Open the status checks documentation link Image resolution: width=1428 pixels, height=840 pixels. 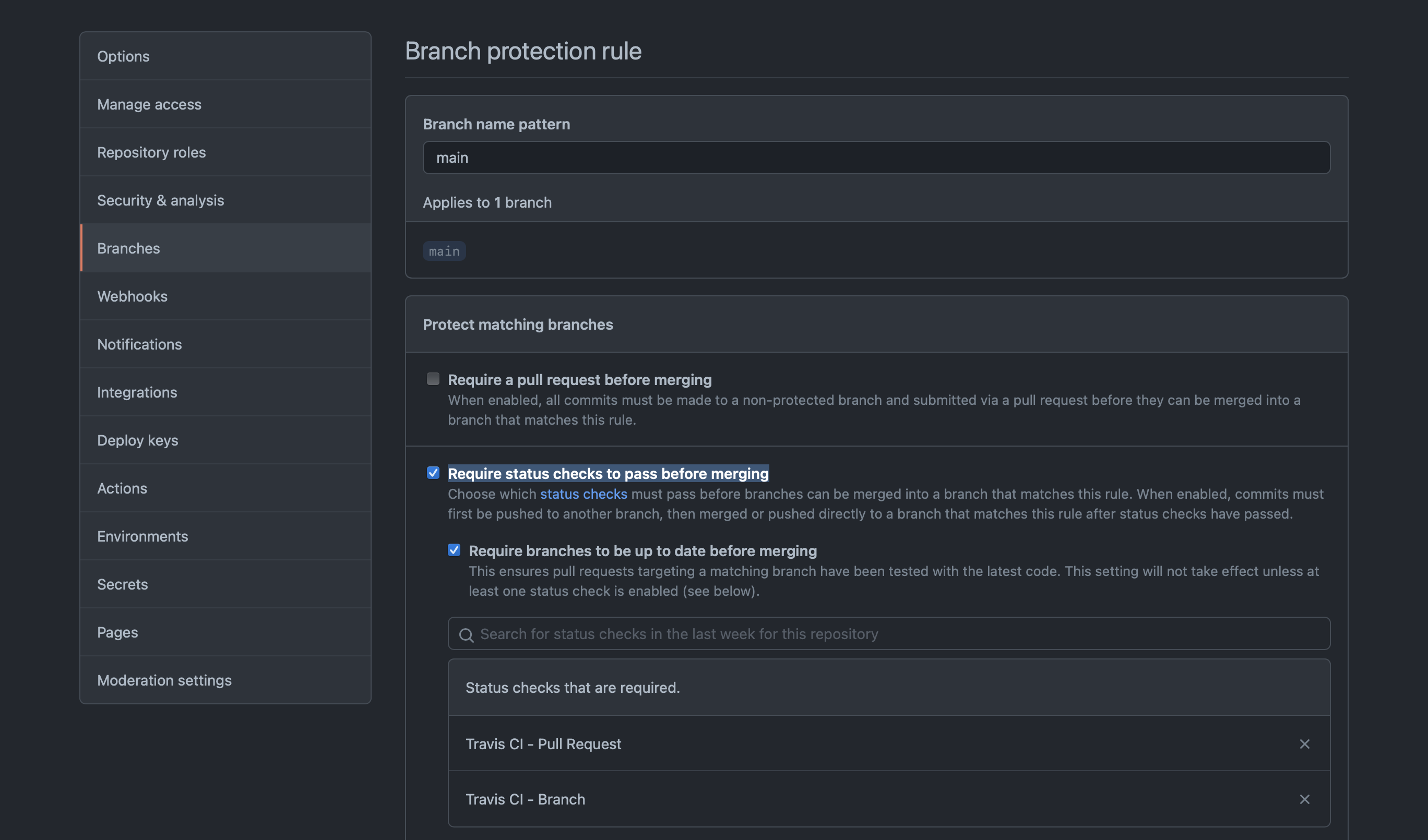[583, 494]
